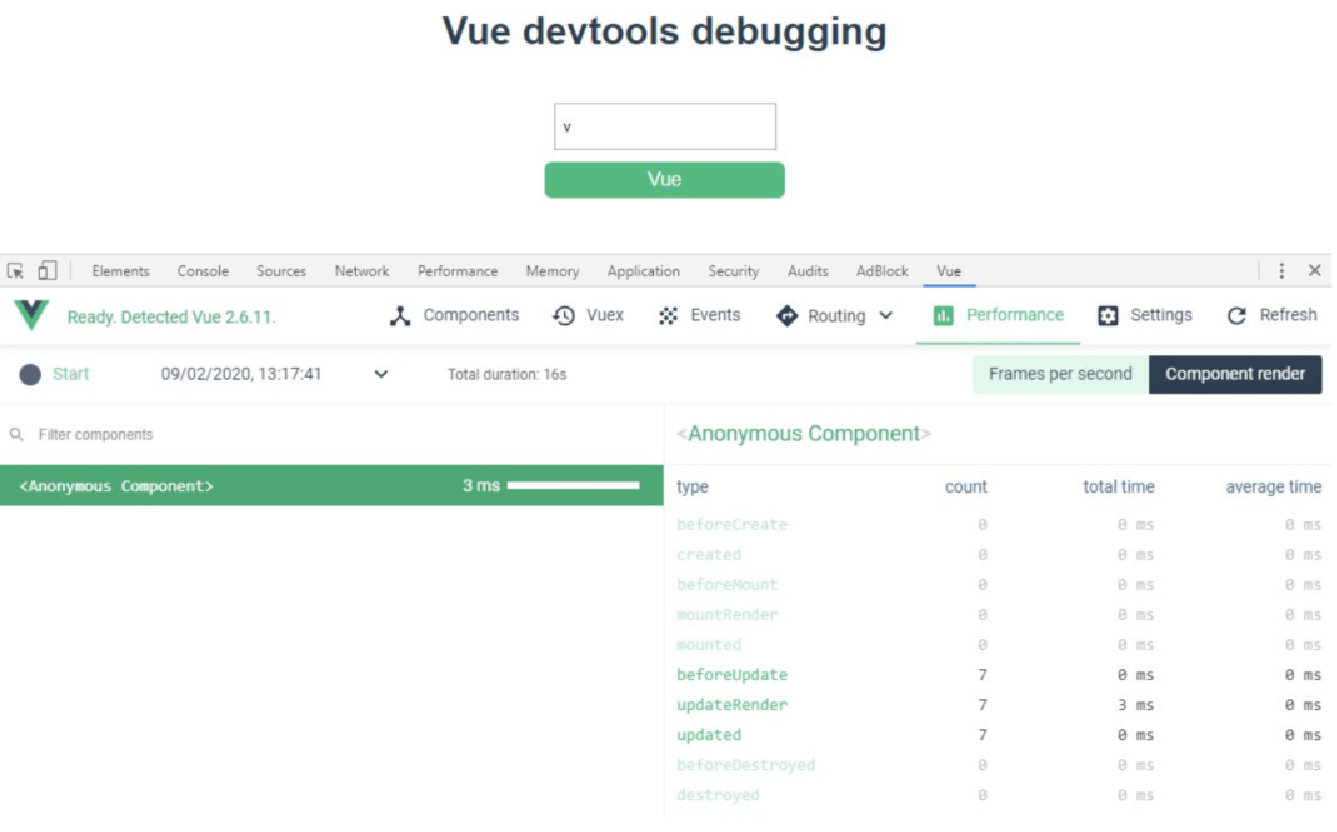Click the Performance chart icon

click(x=943, y=316)
